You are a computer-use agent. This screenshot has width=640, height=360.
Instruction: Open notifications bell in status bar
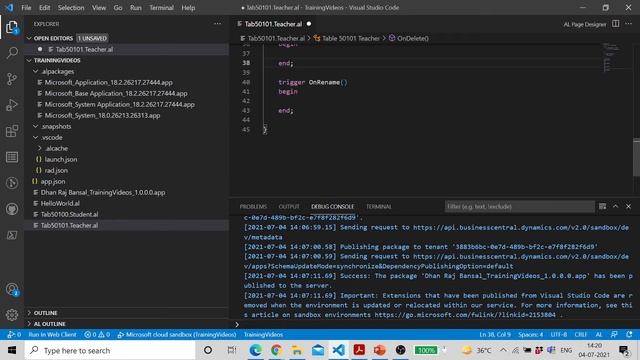(629, 334)
